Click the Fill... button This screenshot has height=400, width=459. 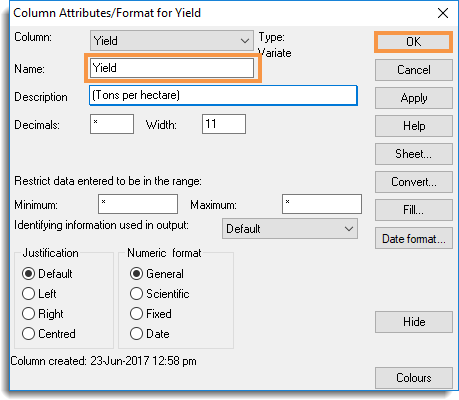pos(414,210)
